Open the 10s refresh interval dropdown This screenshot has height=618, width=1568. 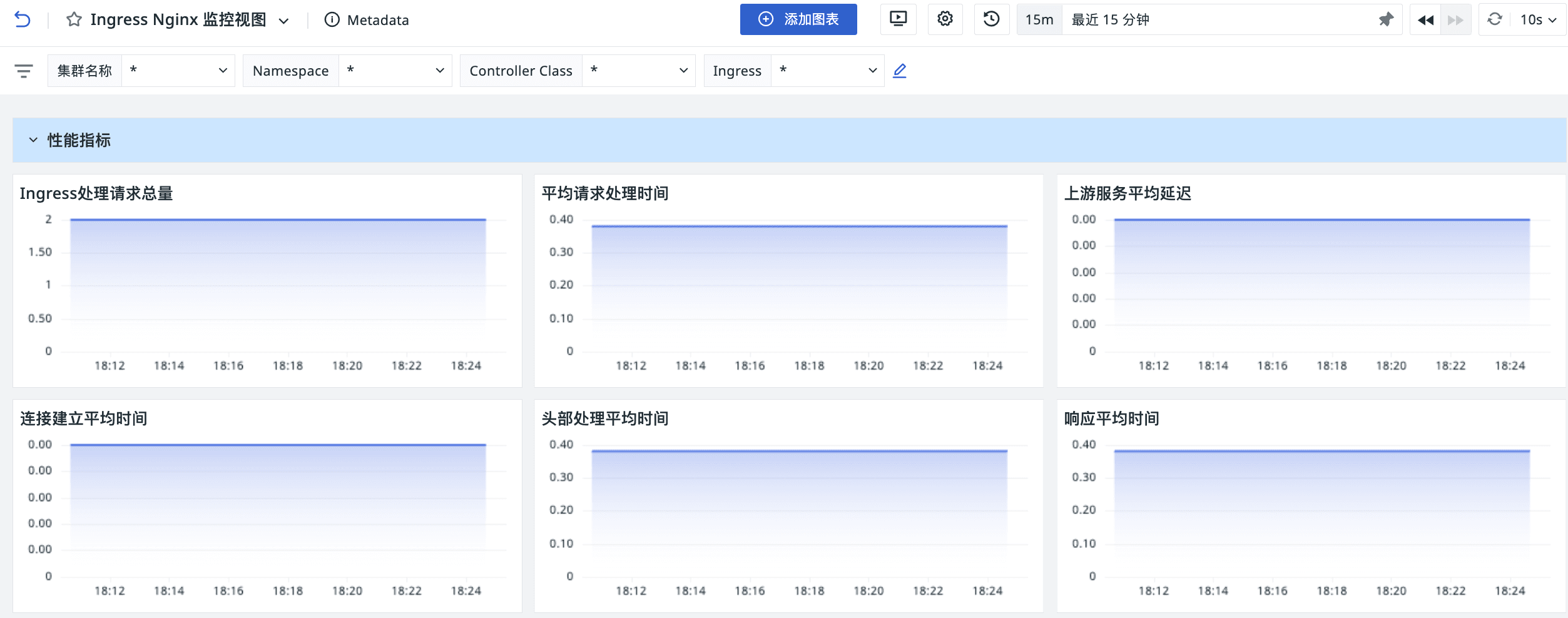1539,20
